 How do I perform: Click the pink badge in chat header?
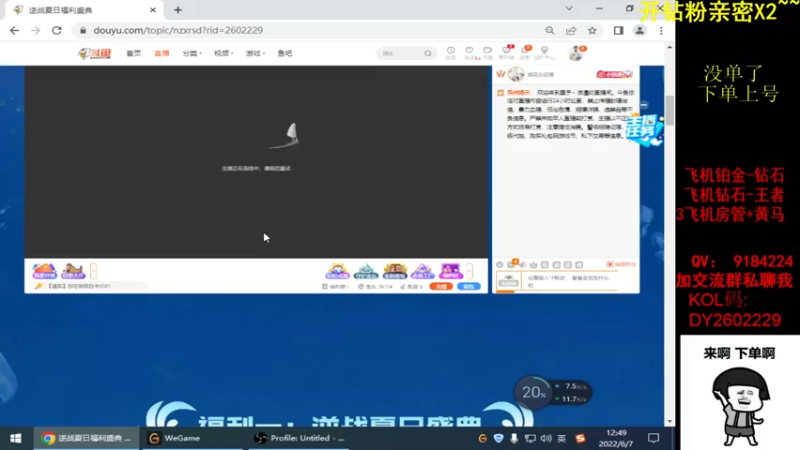pos(614,74)
